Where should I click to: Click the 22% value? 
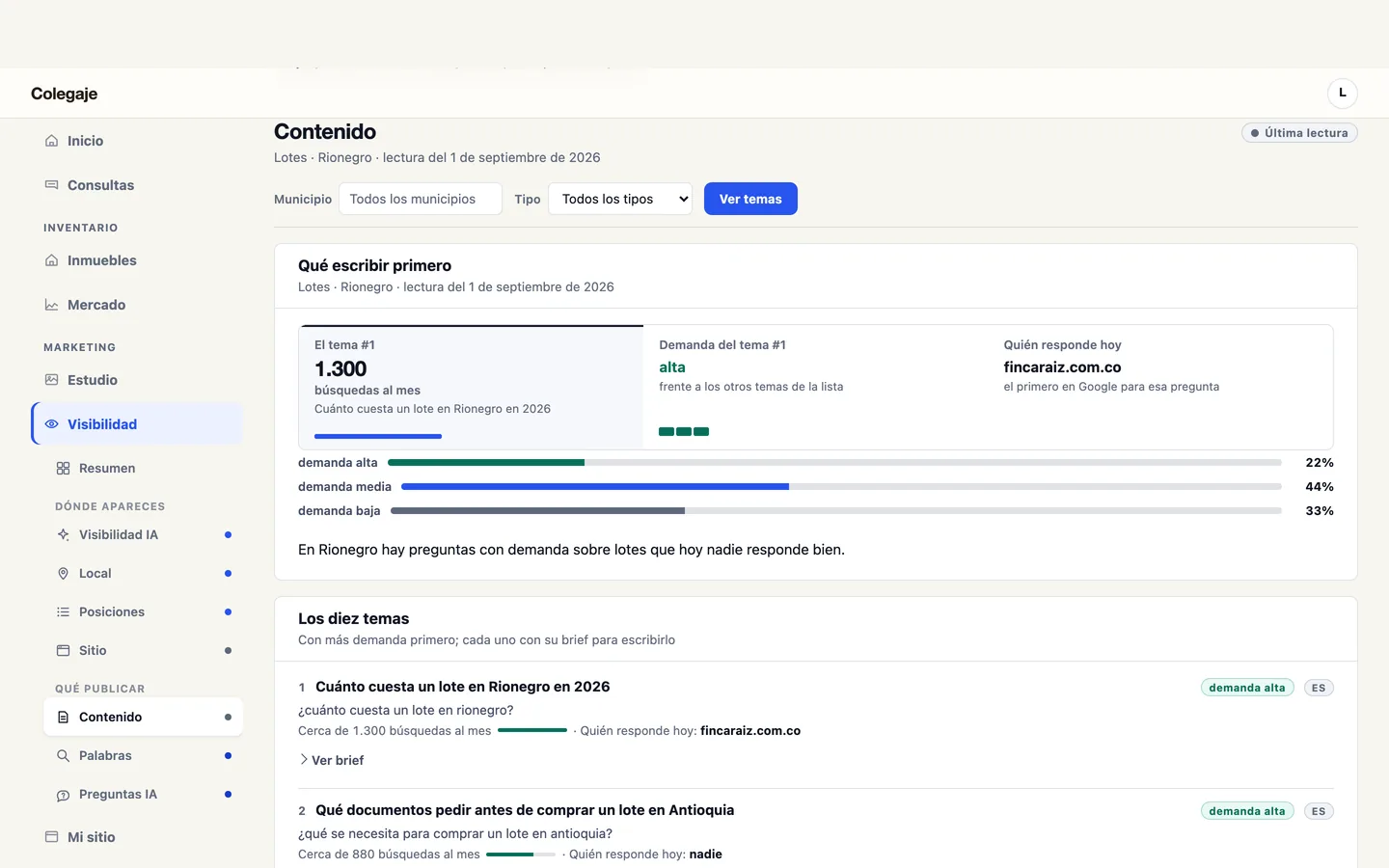[x=1320, y=463]
